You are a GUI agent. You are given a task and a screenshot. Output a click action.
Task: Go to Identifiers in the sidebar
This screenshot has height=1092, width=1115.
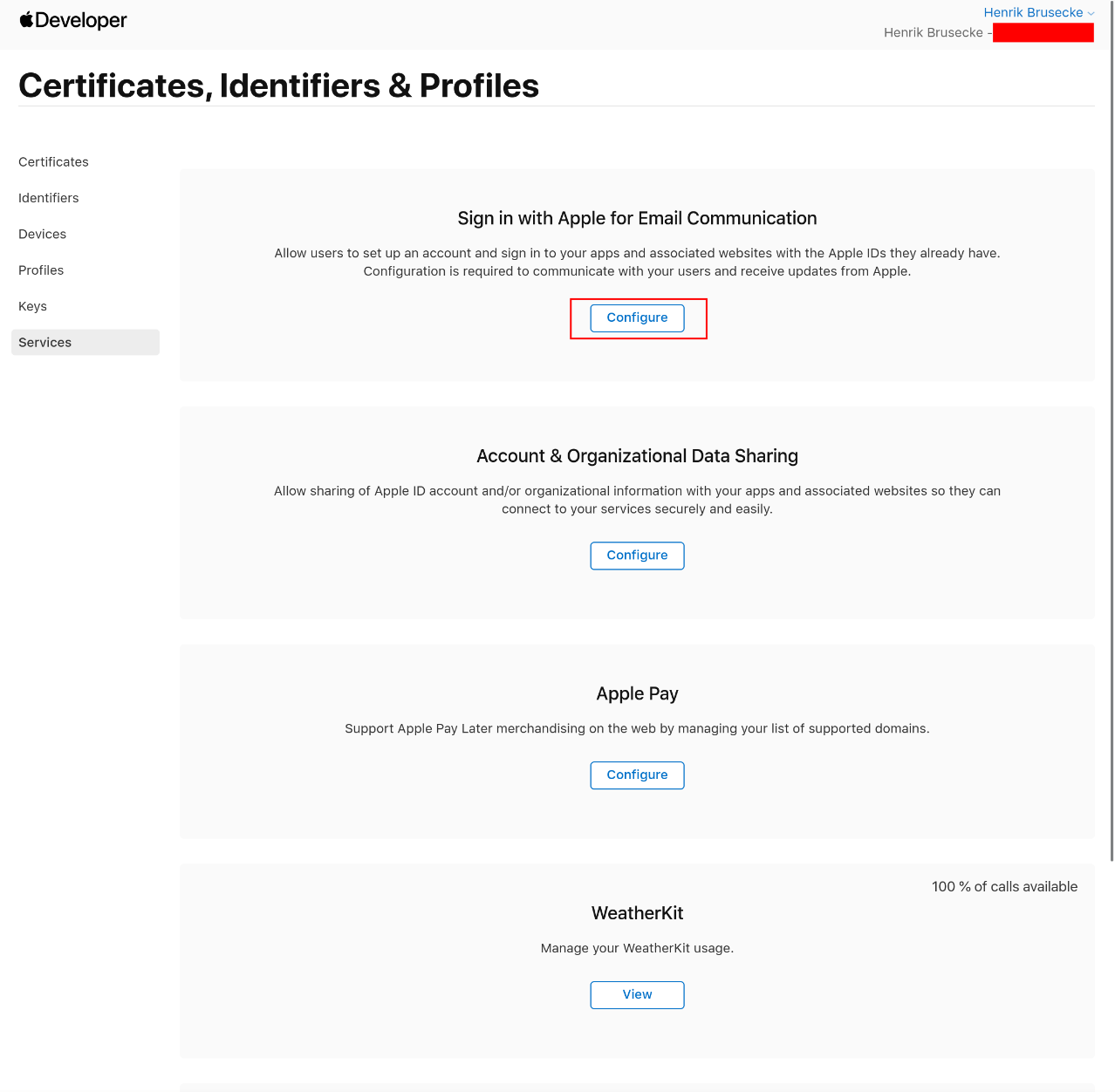[x=49, y=198]
